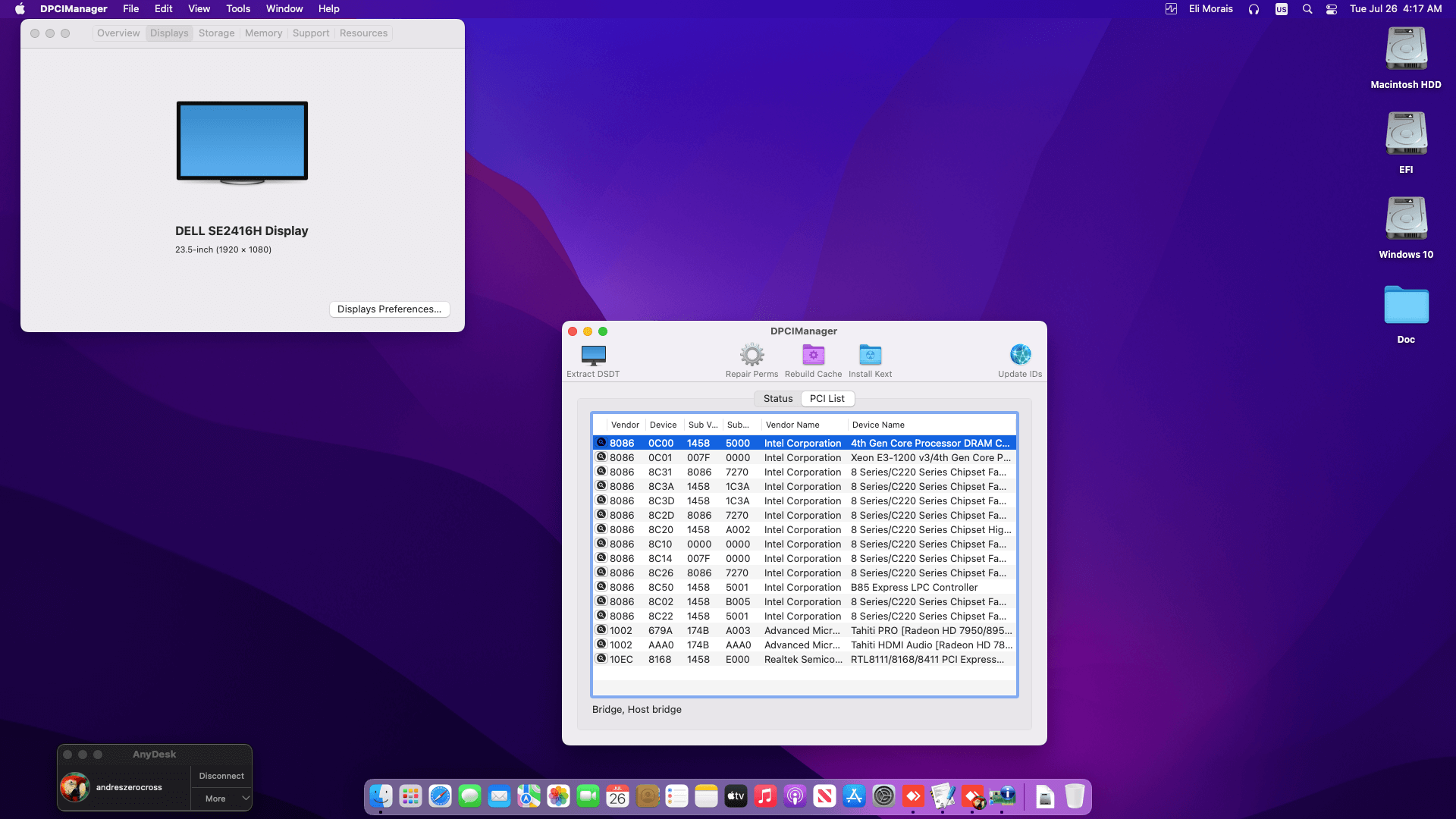
Task: Click the Rebuild Cache icon
Action: coord(813,355)
